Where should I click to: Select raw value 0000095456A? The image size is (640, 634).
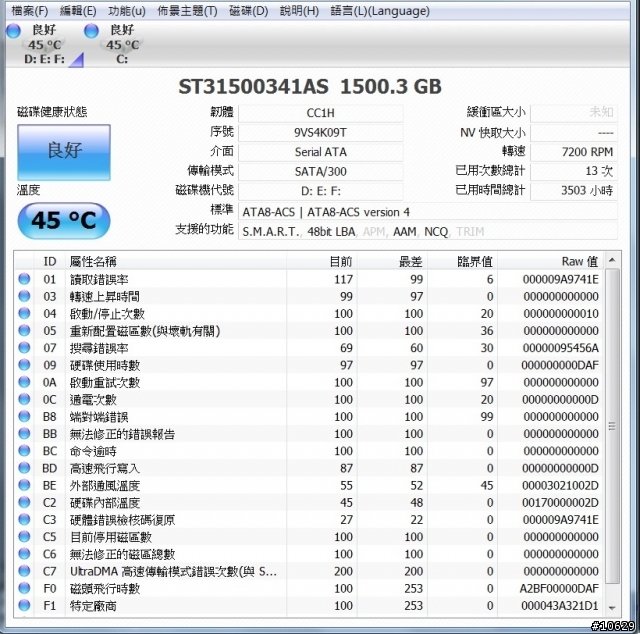click(x=561, y=348)
